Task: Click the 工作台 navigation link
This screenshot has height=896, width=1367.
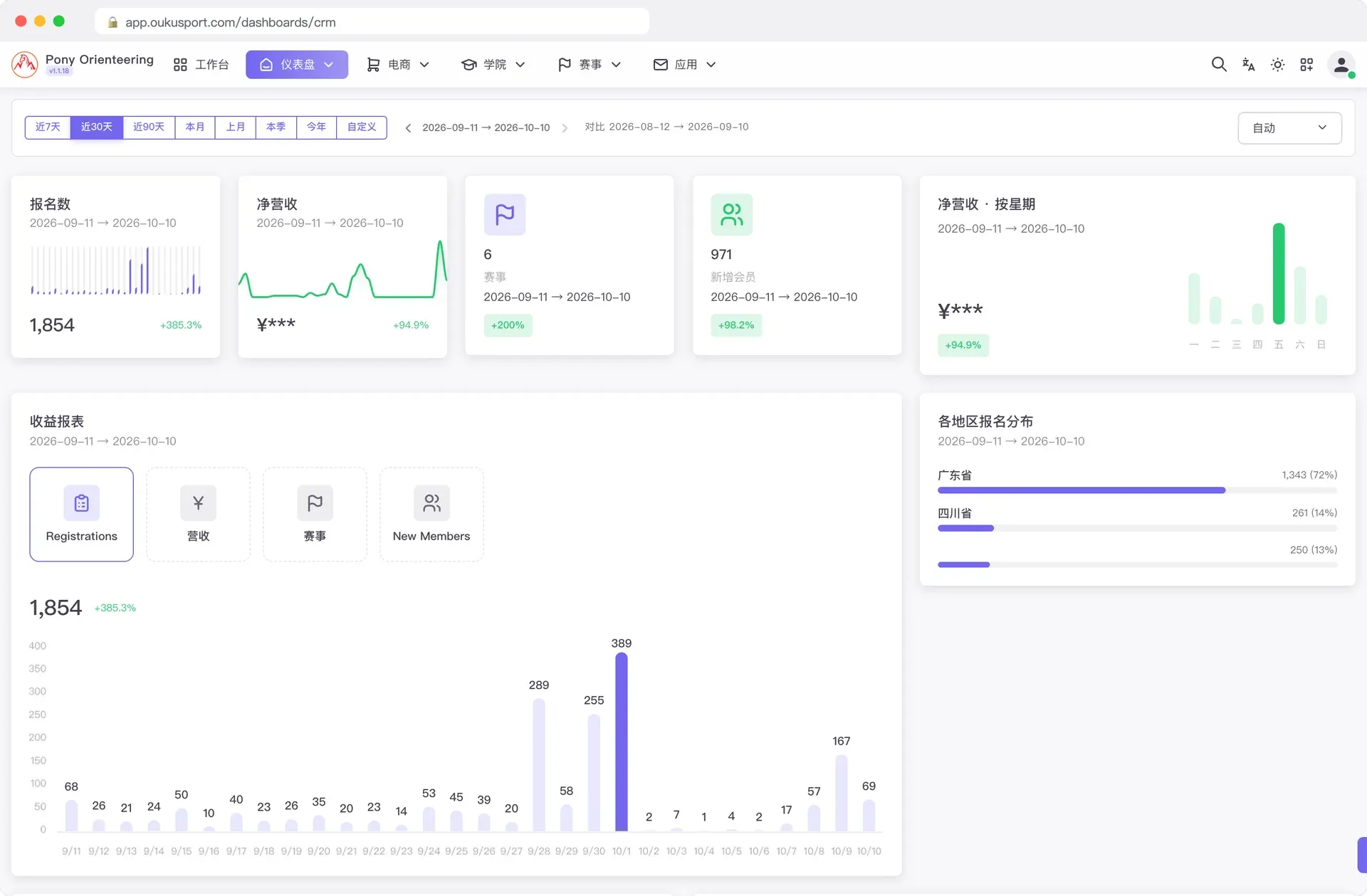Action: click(201, 65)
